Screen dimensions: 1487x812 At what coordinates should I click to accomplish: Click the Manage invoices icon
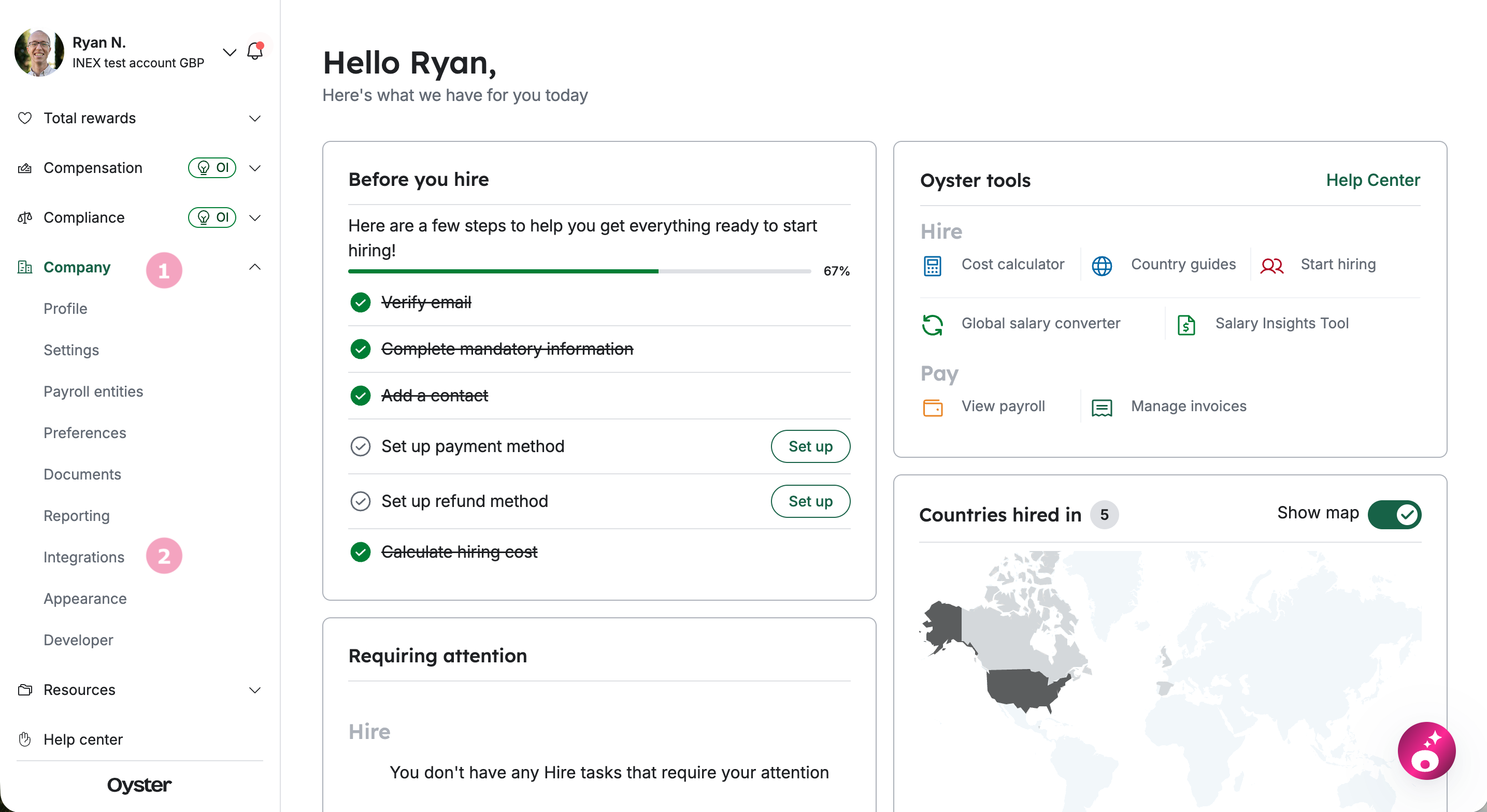[x=1102, y=408]
